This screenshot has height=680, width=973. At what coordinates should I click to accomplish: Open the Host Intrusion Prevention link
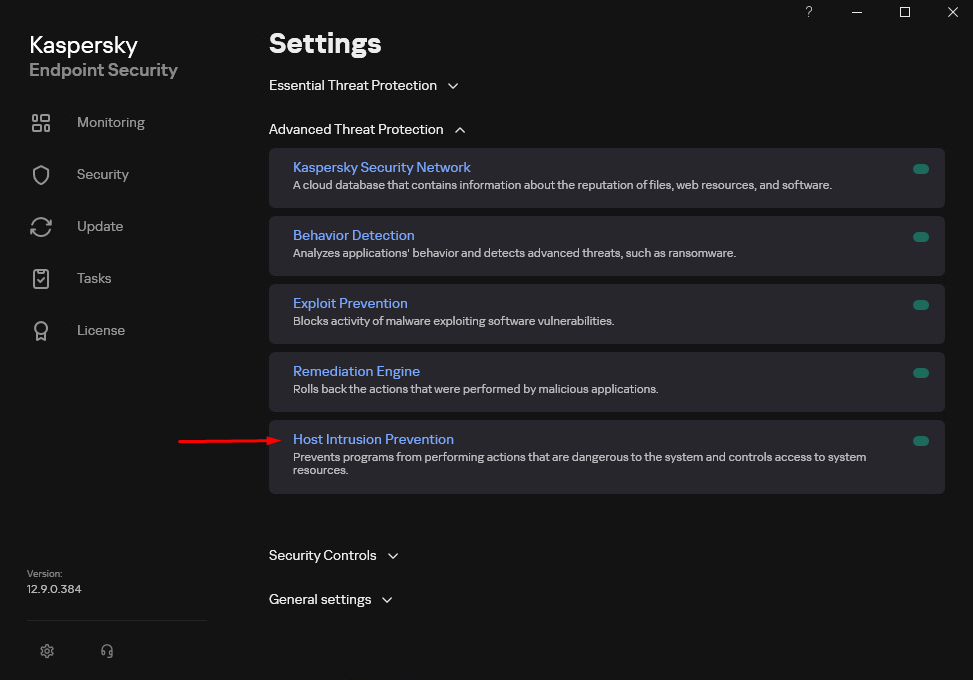(373, 439)
